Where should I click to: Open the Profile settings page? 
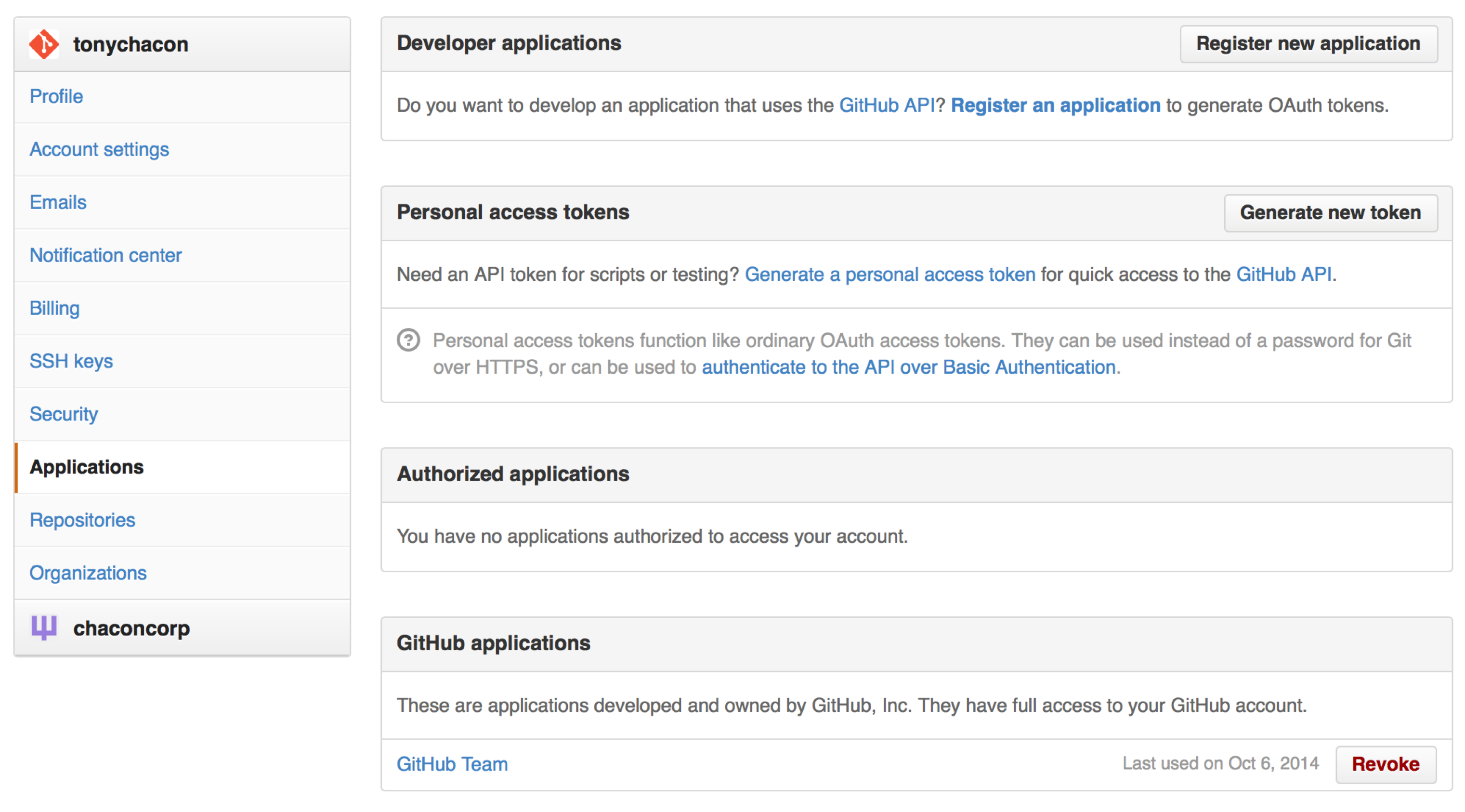pyautogui.click(x=56, y=96)
